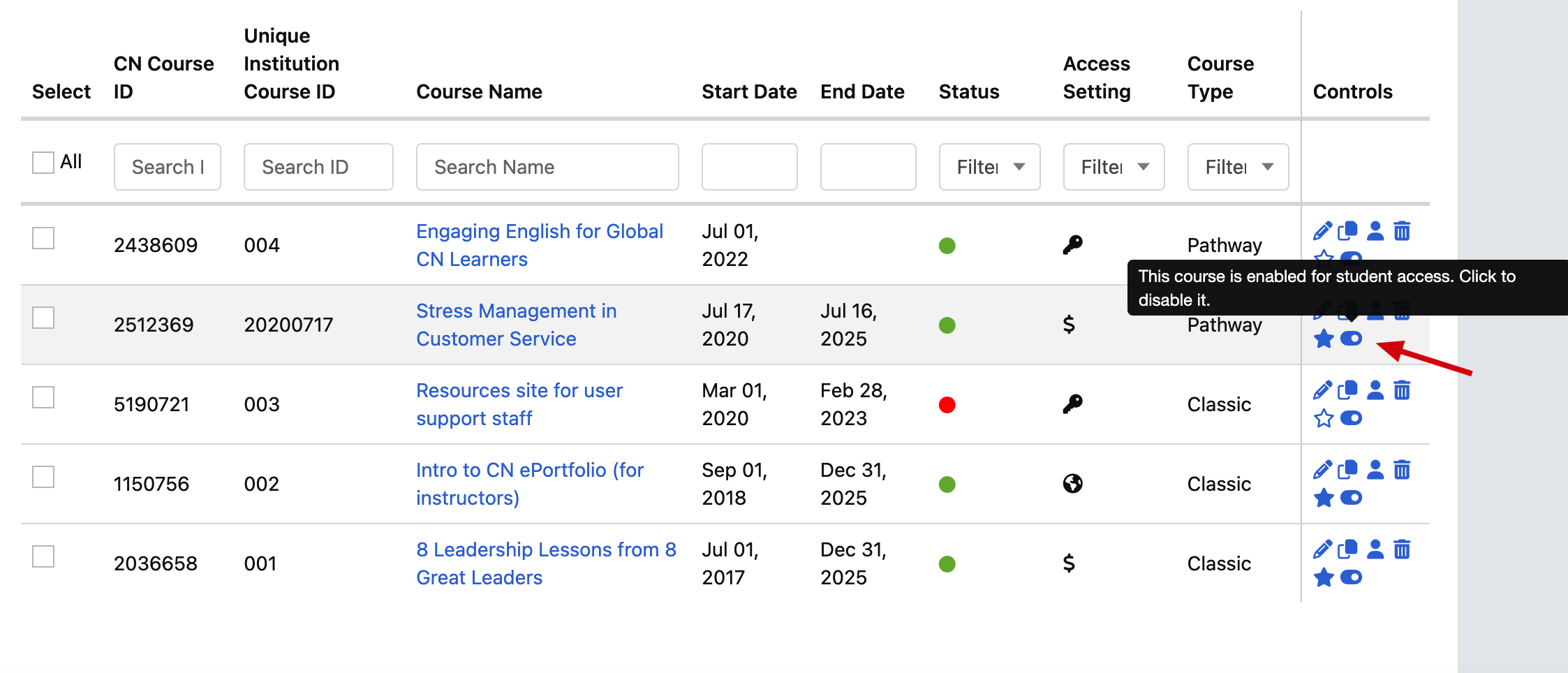Click the key access icon for course 2438609

tap(1072, 245)
